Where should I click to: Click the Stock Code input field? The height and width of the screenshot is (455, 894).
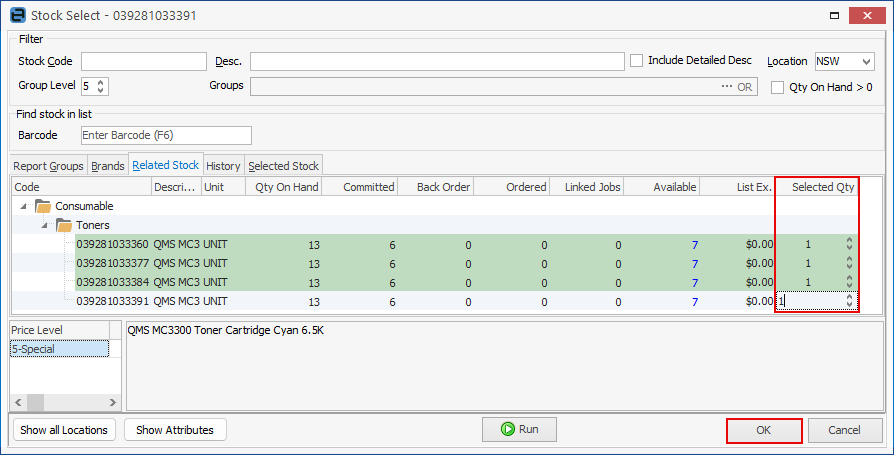[144, 62]
